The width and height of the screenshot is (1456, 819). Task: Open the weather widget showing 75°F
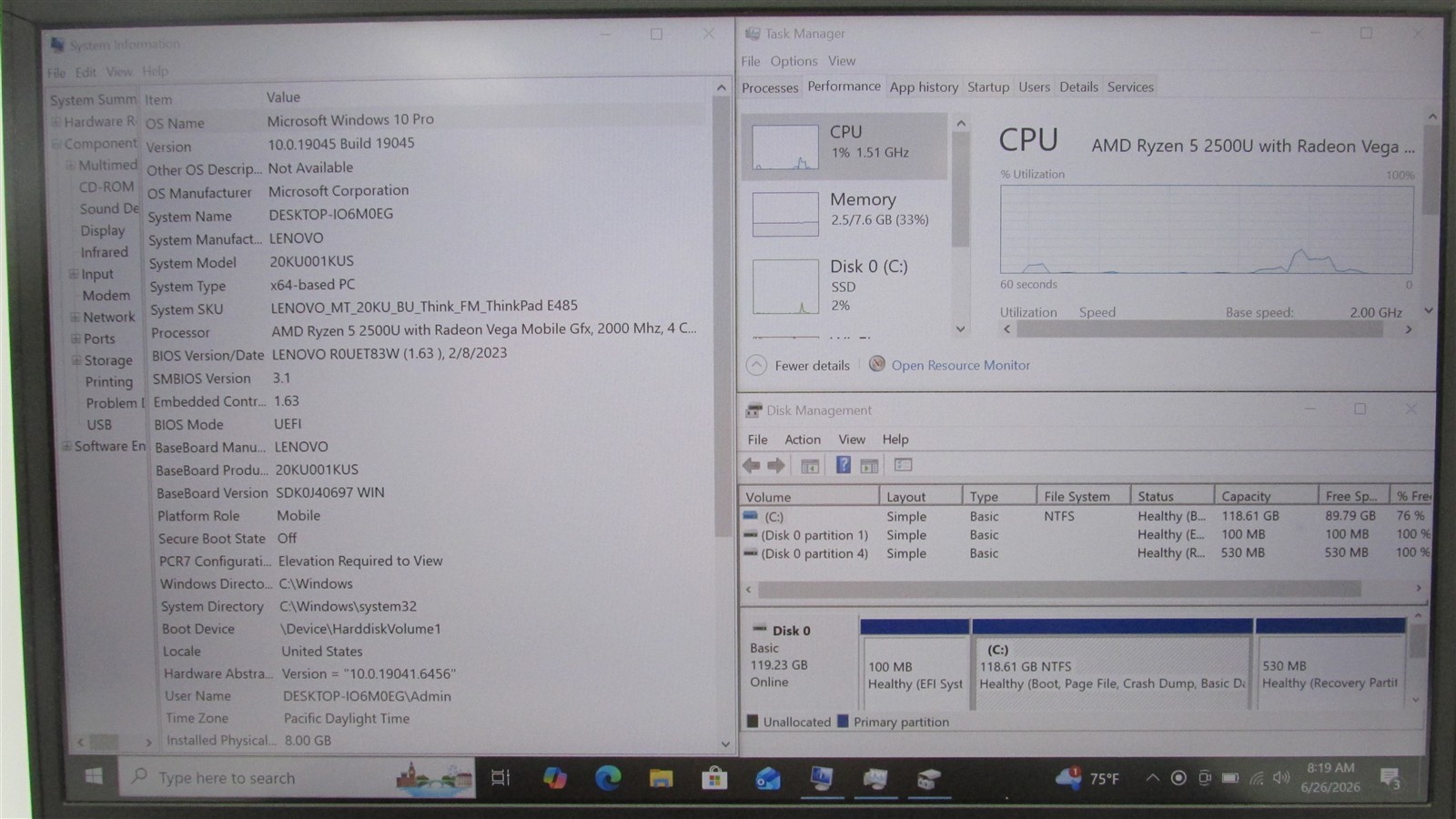click(x=1087, y=778)
